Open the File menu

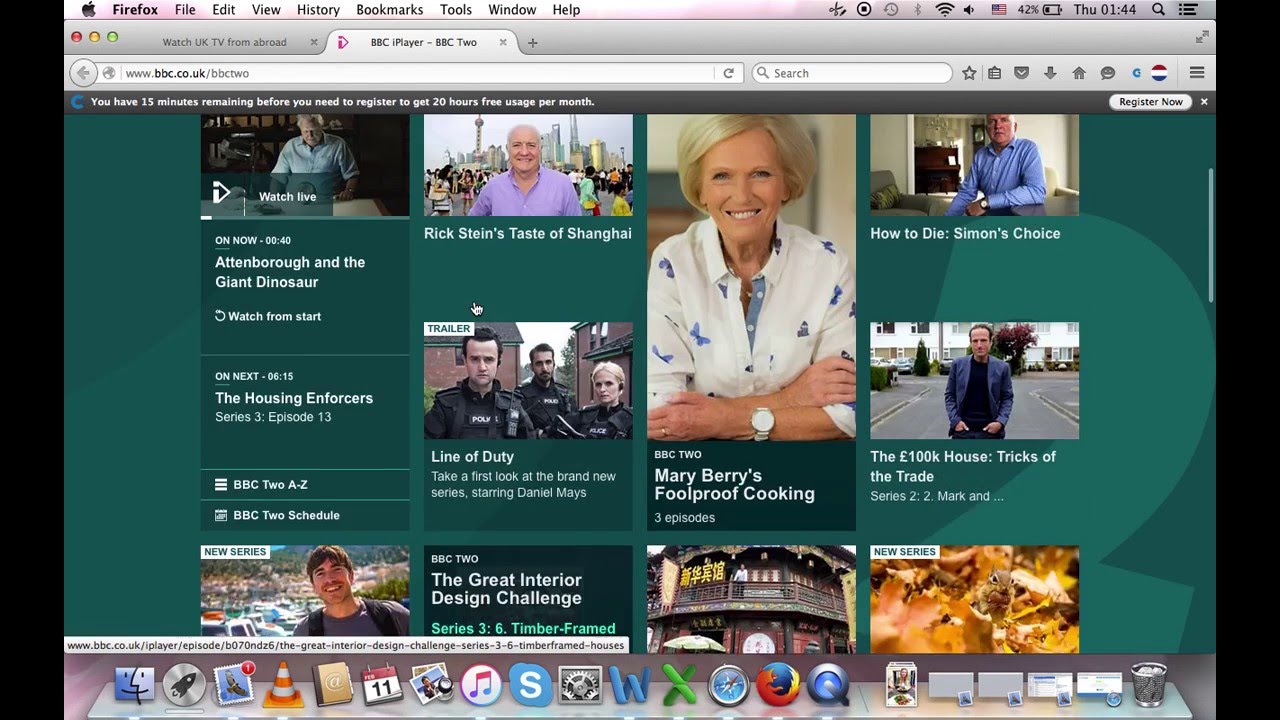(185, 9)
